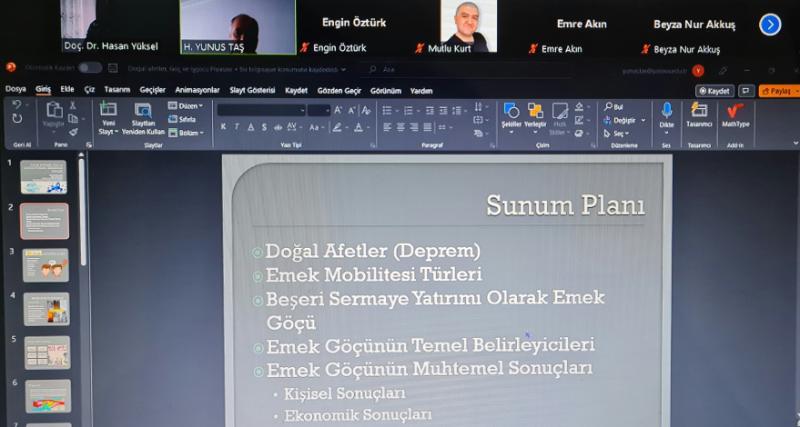The width and height of the screenshot is (800, 427).
Task: Click the decrease indent icon
Action: tap(430, 110)
